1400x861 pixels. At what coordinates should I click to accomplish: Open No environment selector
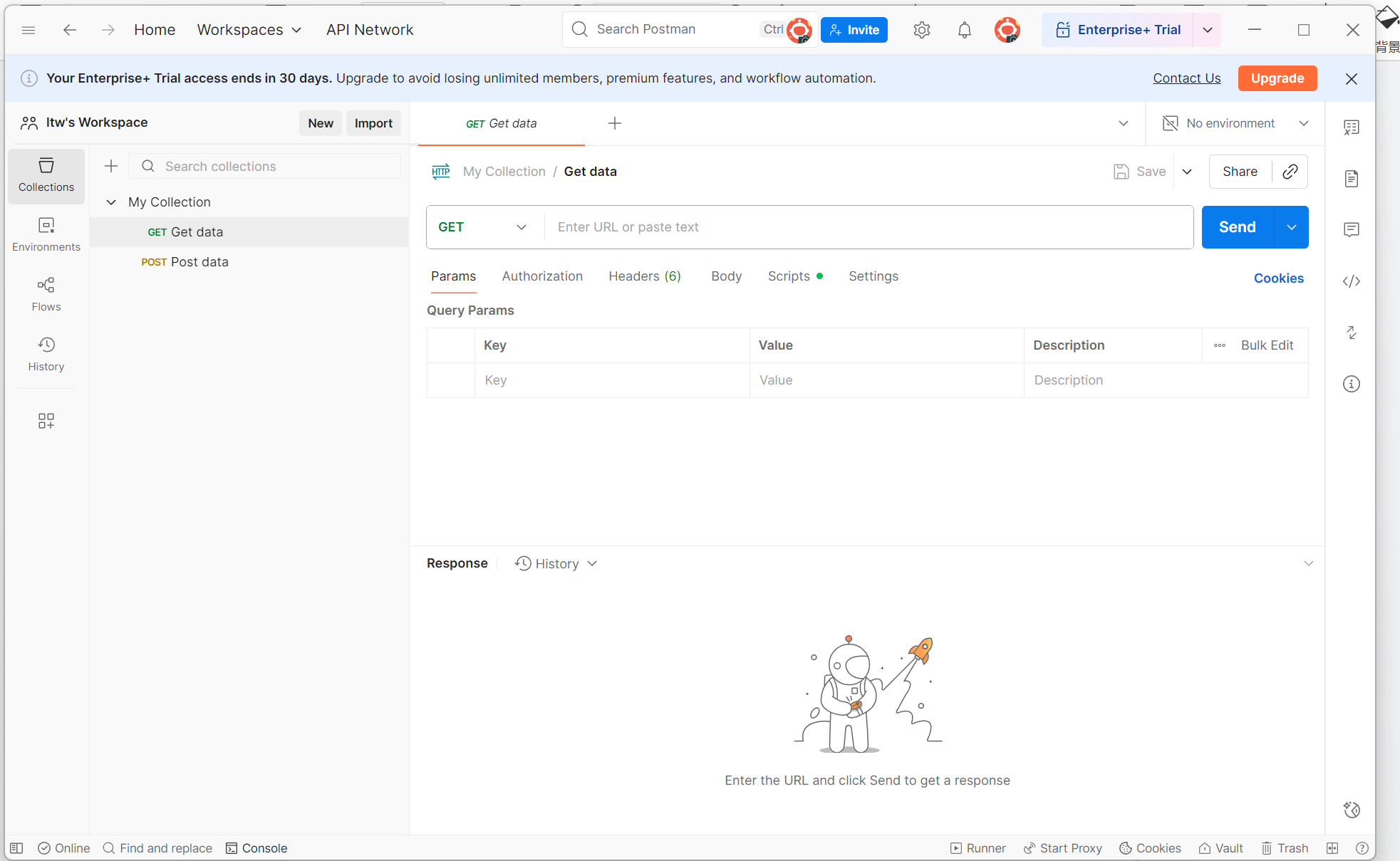(1235, 123)
